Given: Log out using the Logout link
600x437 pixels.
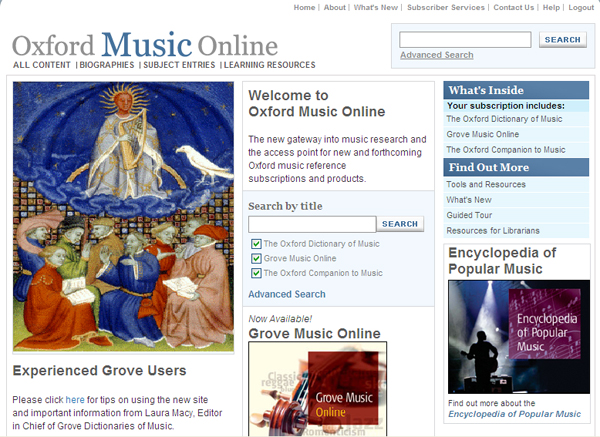Looking at the screenshot, I should tap(581, 7).
